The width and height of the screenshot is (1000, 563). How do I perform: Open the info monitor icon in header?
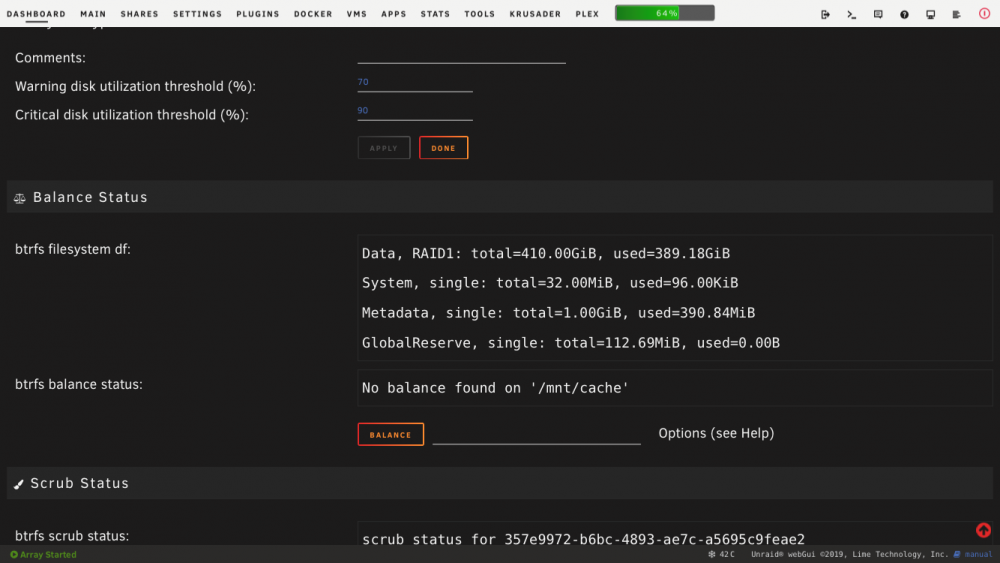coord(930,14)
